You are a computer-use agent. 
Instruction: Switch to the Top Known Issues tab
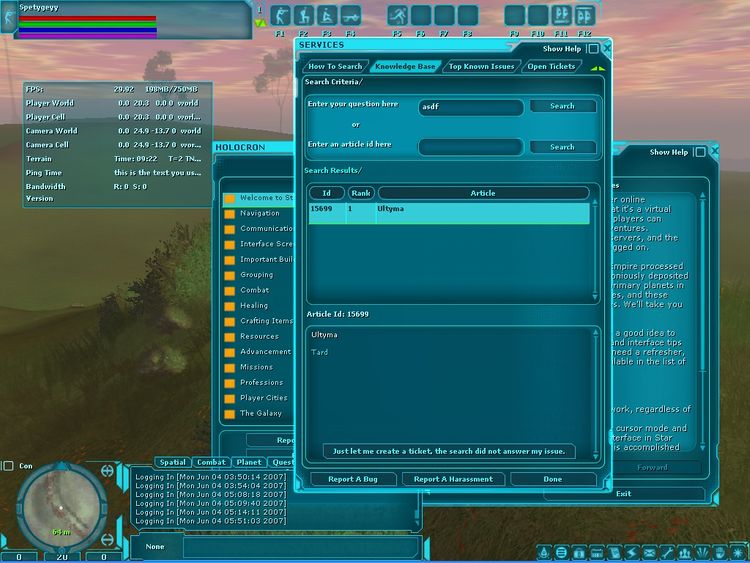tap(481, 67)
